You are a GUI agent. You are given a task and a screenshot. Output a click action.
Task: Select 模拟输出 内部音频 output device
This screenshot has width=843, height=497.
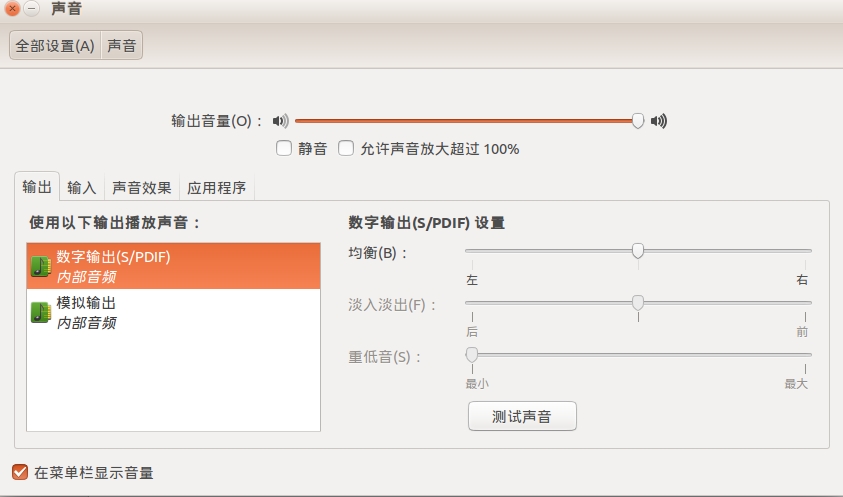click(174, 313)
